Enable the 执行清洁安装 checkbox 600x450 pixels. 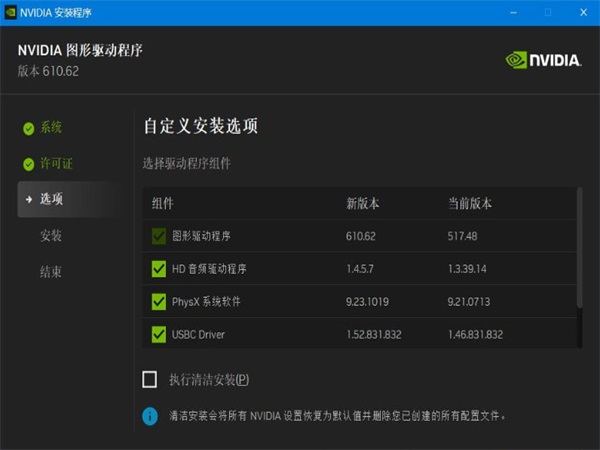tap(150, 379)
